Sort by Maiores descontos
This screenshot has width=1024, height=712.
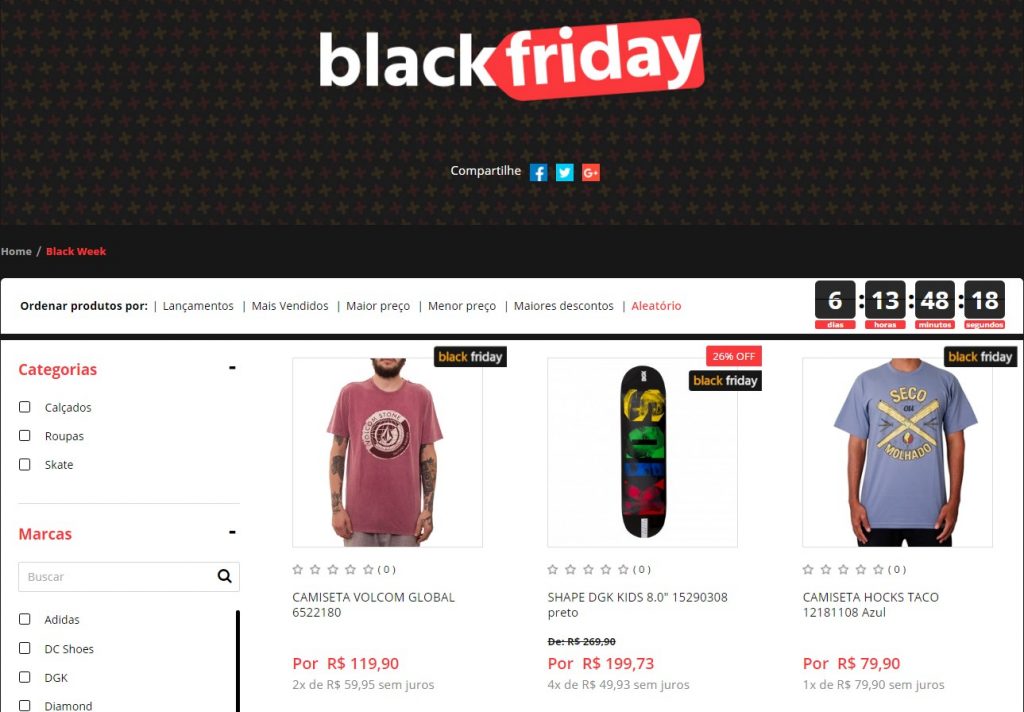tap(564, 306)
